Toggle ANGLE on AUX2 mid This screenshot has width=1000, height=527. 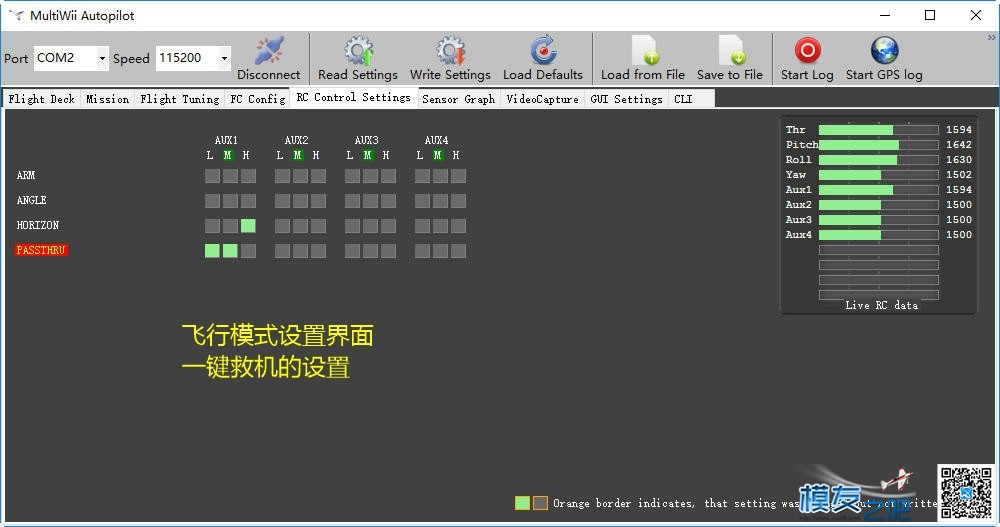point(300,201)
